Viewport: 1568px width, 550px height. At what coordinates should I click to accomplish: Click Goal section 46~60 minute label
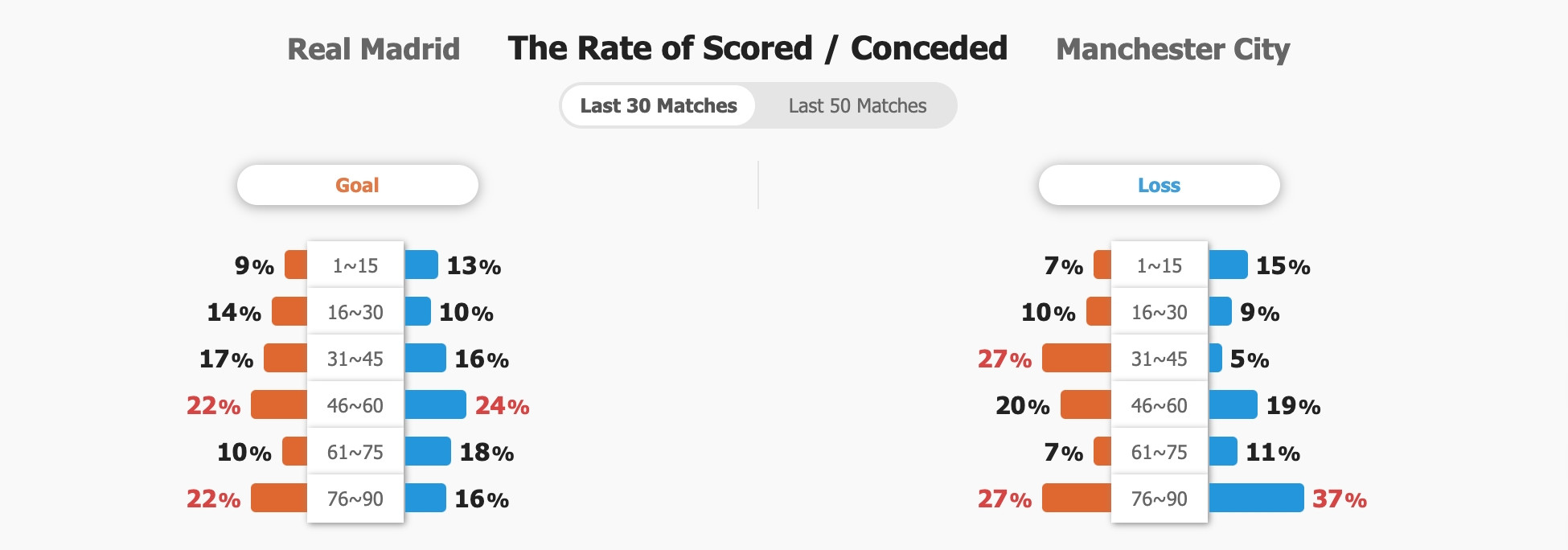pyautogui.click(x=355, y=405)
